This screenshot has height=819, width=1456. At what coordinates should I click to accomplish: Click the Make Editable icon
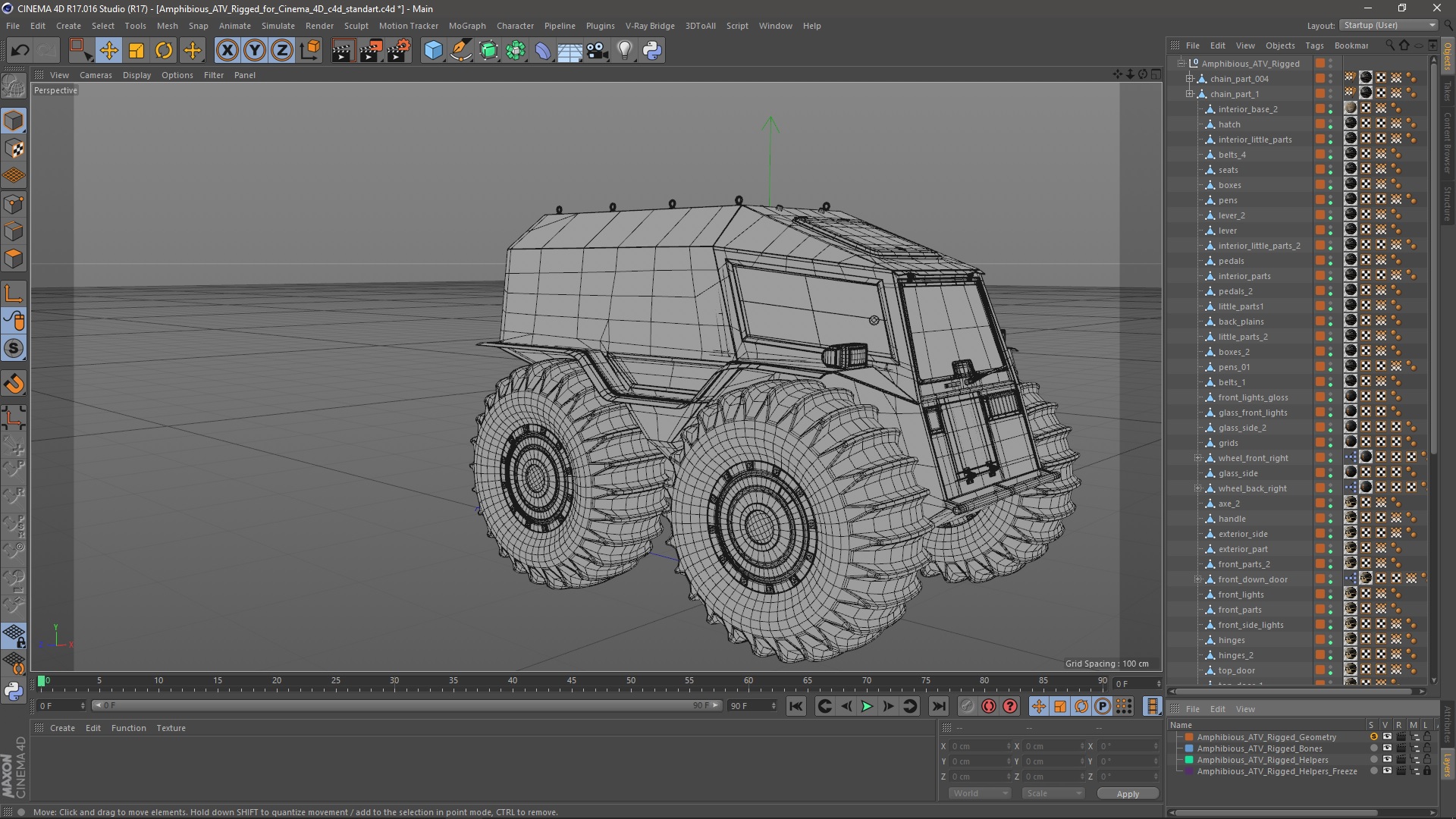tap(14, 86)
